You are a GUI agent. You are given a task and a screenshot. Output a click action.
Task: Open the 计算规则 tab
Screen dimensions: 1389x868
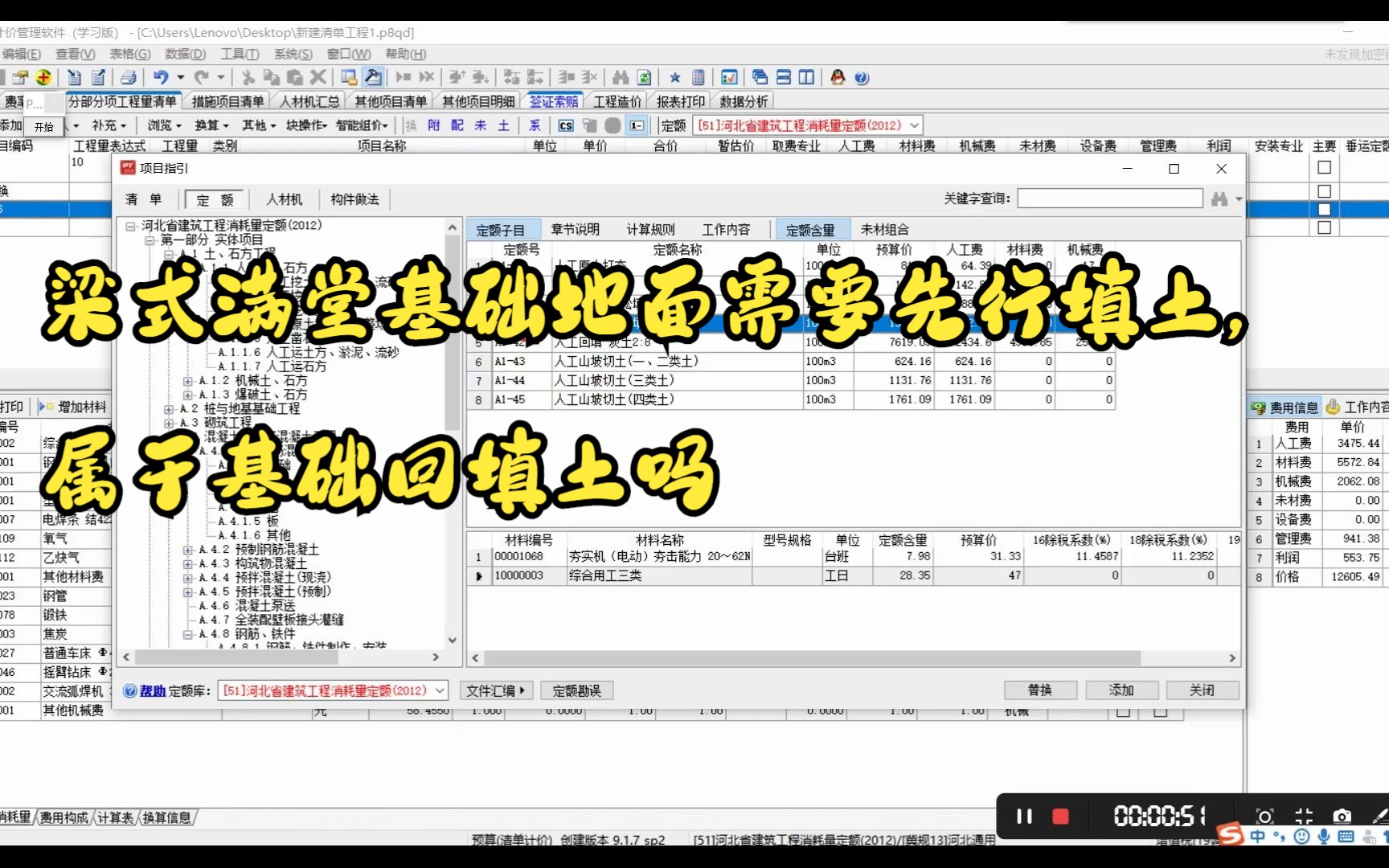tap(651, 230)
